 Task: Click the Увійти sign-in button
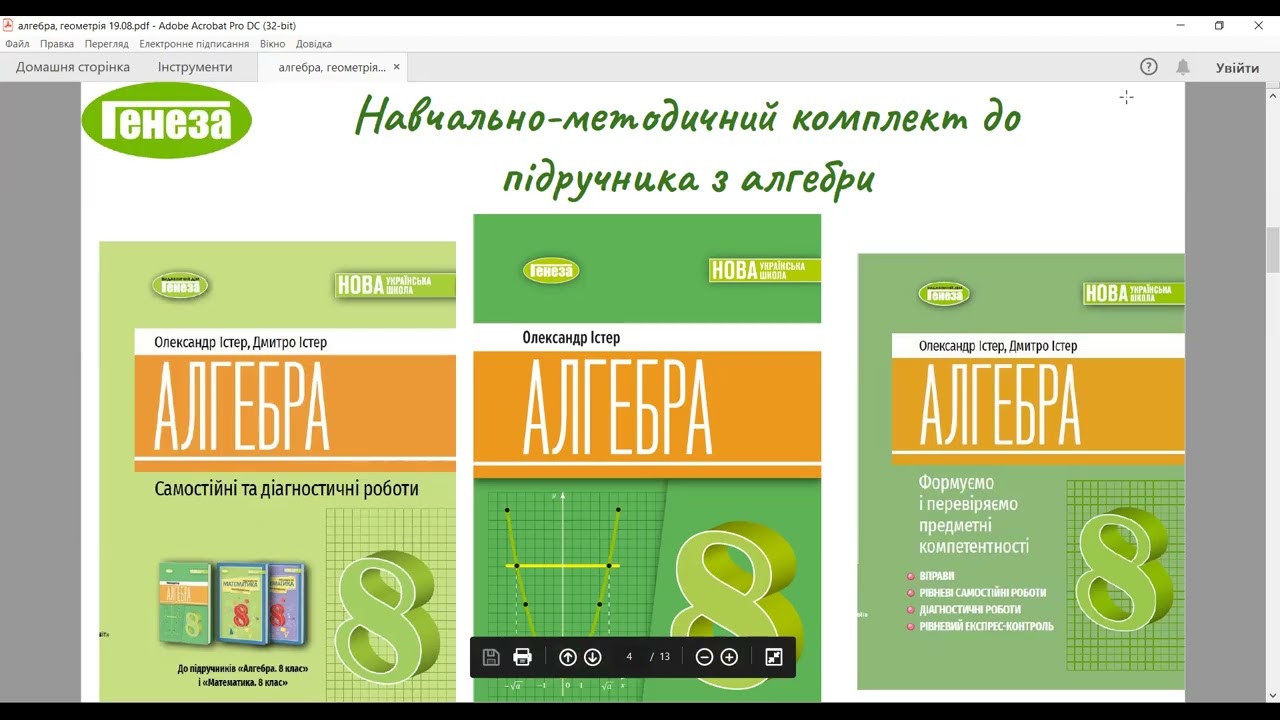point(1237,68)
